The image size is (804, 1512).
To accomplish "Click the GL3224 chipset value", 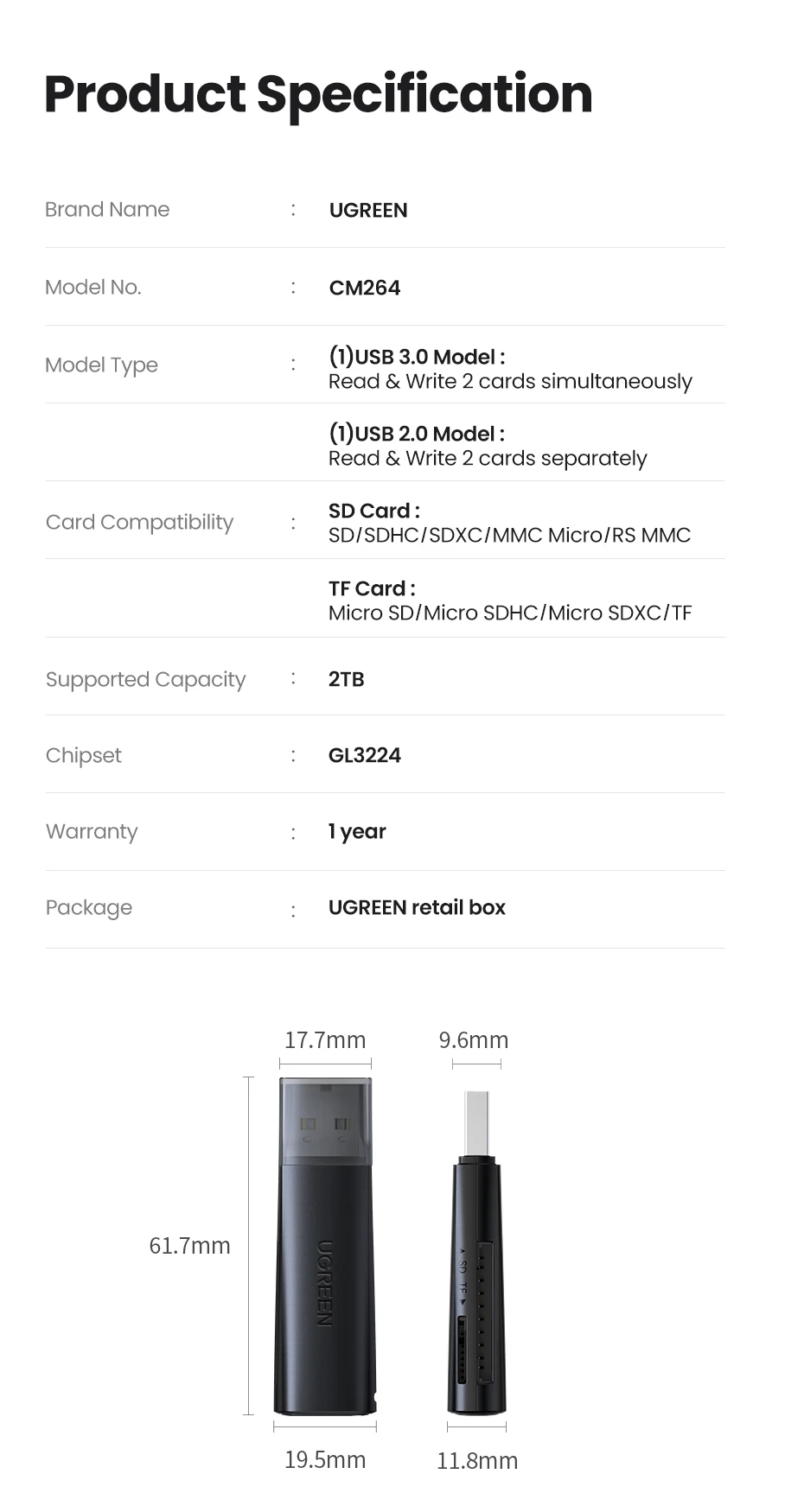I will pos(364,756).
